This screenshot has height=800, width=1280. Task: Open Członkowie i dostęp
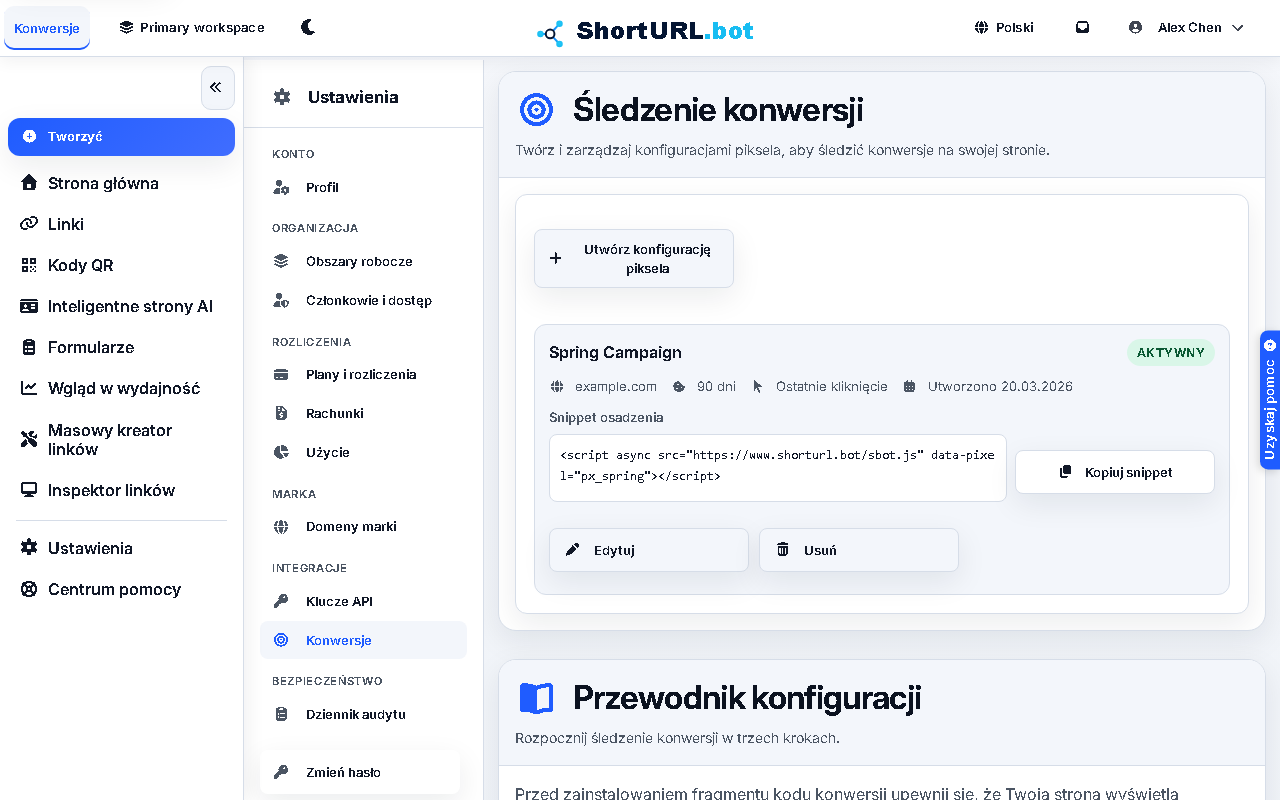point(363,300)
